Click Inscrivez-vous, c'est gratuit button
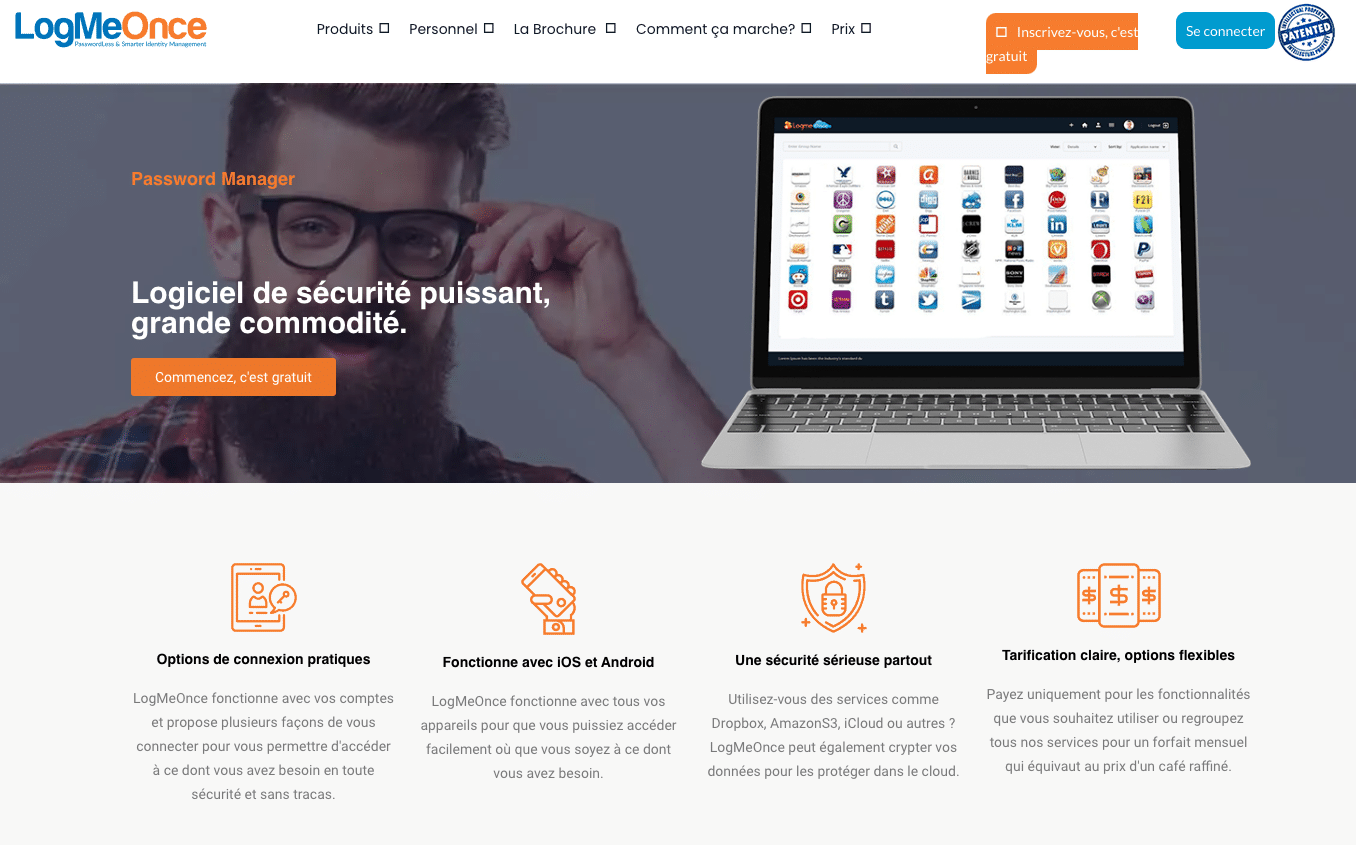 (1062, 44)
